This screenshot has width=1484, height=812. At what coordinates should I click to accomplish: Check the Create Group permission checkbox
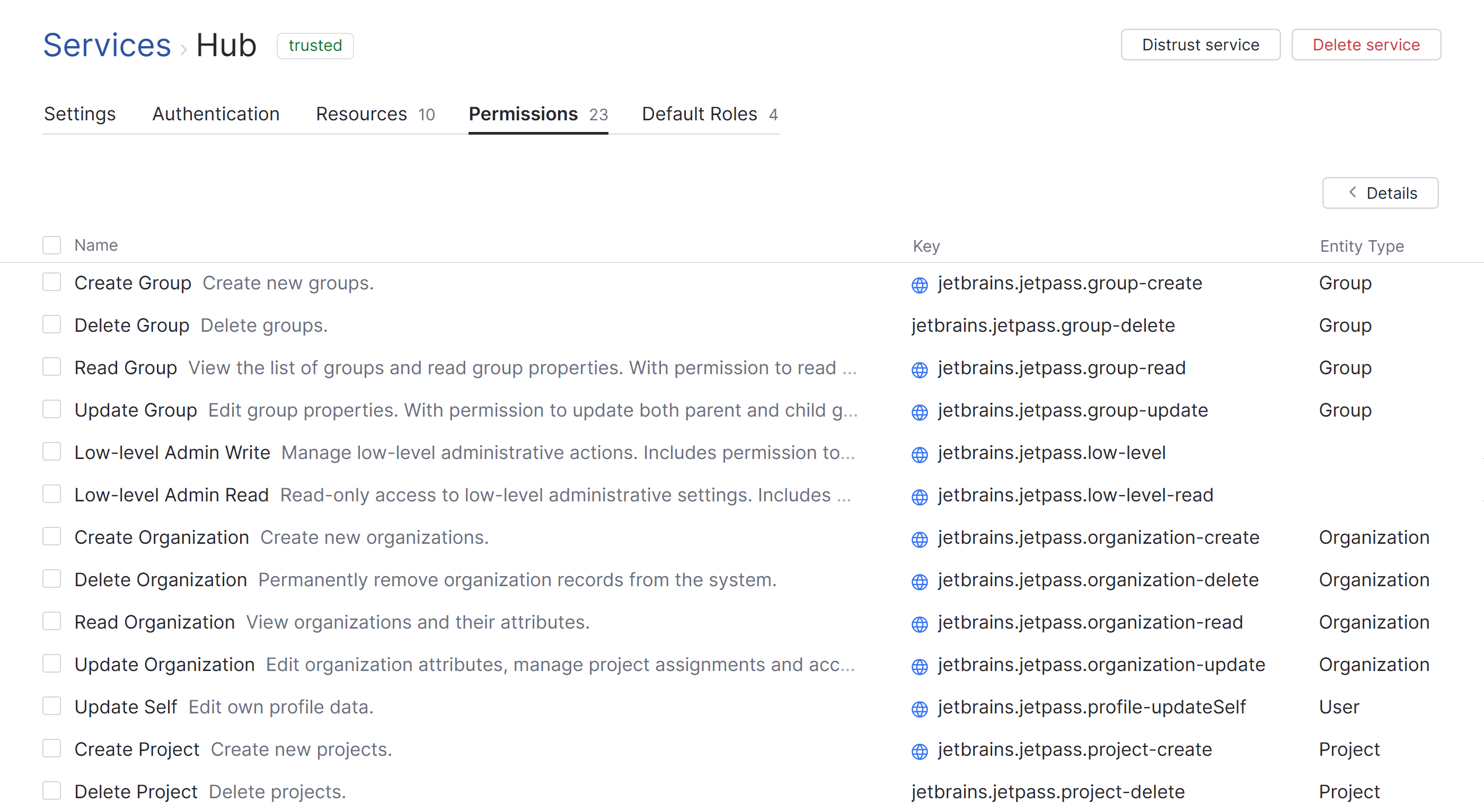(52, 283)
